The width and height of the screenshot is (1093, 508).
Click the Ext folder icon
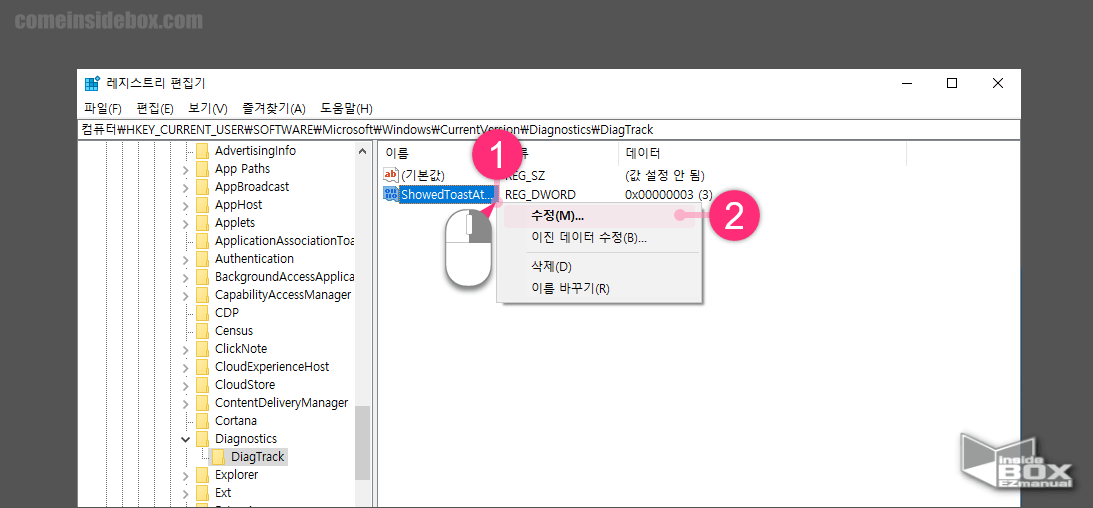tap(203, 493)
